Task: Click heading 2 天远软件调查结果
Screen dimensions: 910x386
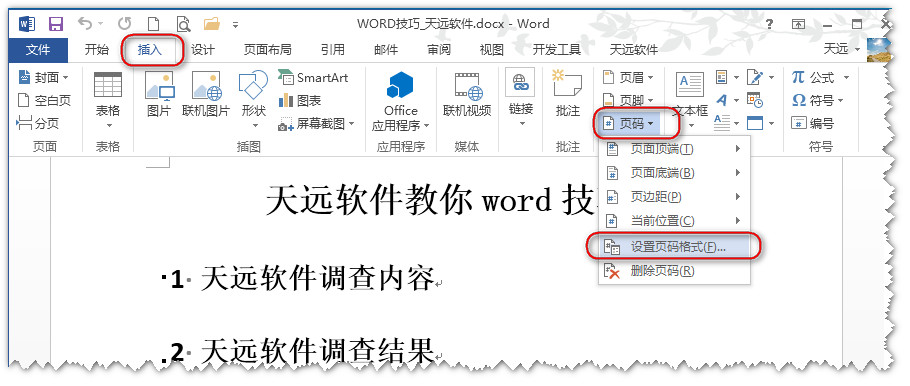Action: pyautogui.click(x=318, y=352)
